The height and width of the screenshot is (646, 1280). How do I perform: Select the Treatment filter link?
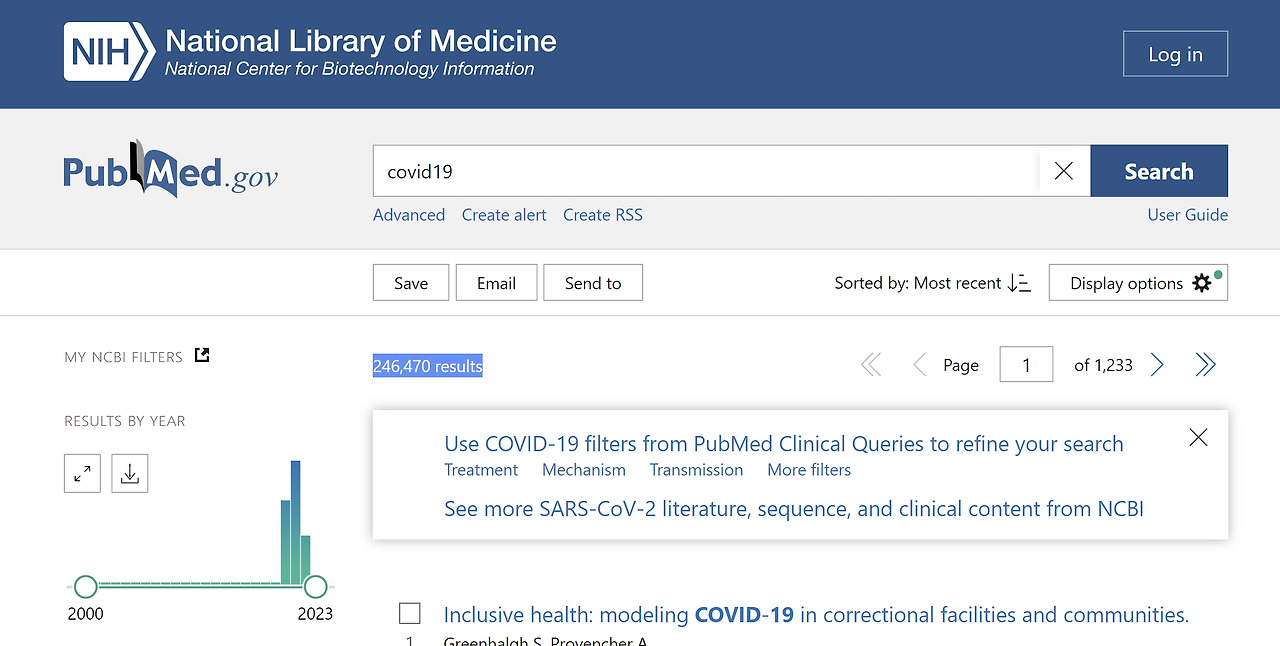(x=481, y=470)
